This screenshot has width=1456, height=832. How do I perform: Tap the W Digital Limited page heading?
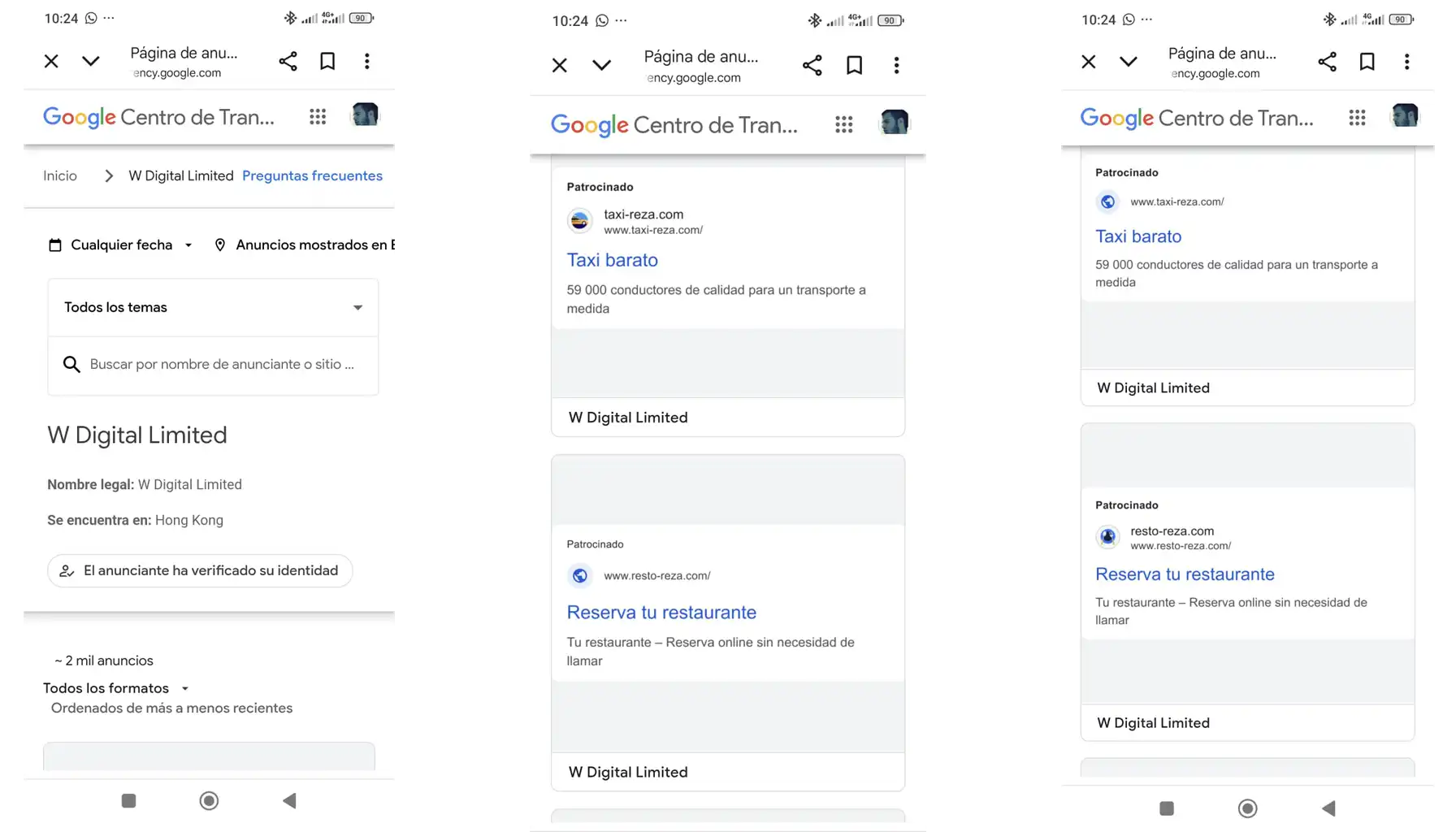137,435
